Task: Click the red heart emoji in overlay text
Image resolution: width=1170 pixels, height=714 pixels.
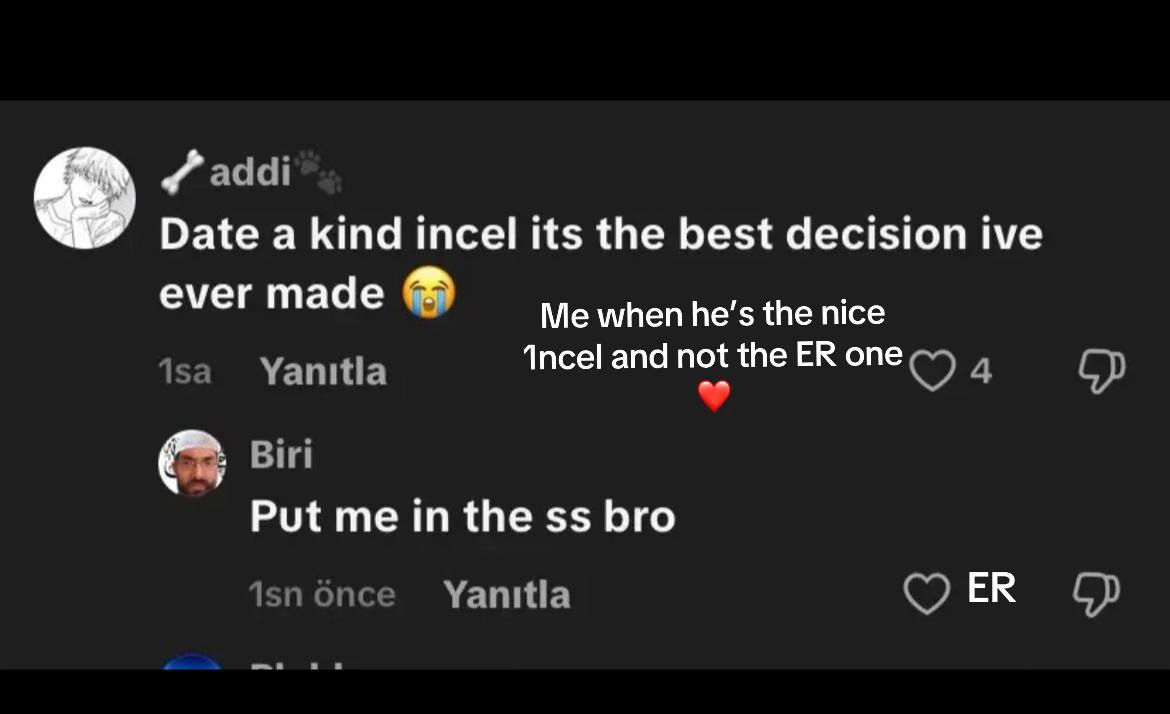Action: point(714,395)
